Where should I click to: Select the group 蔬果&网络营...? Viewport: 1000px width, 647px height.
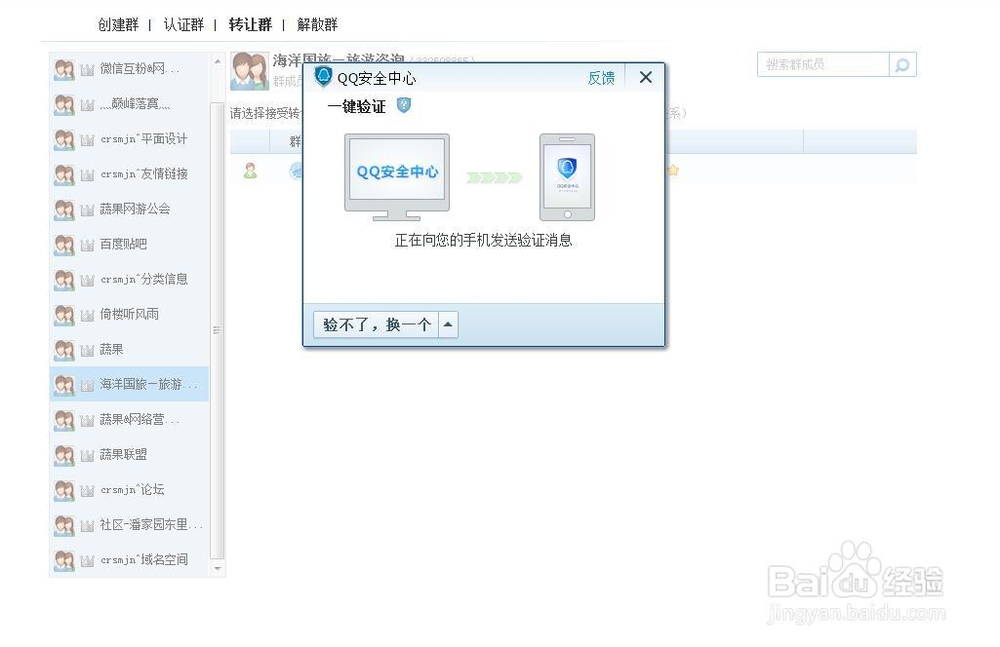click(129, 419)
